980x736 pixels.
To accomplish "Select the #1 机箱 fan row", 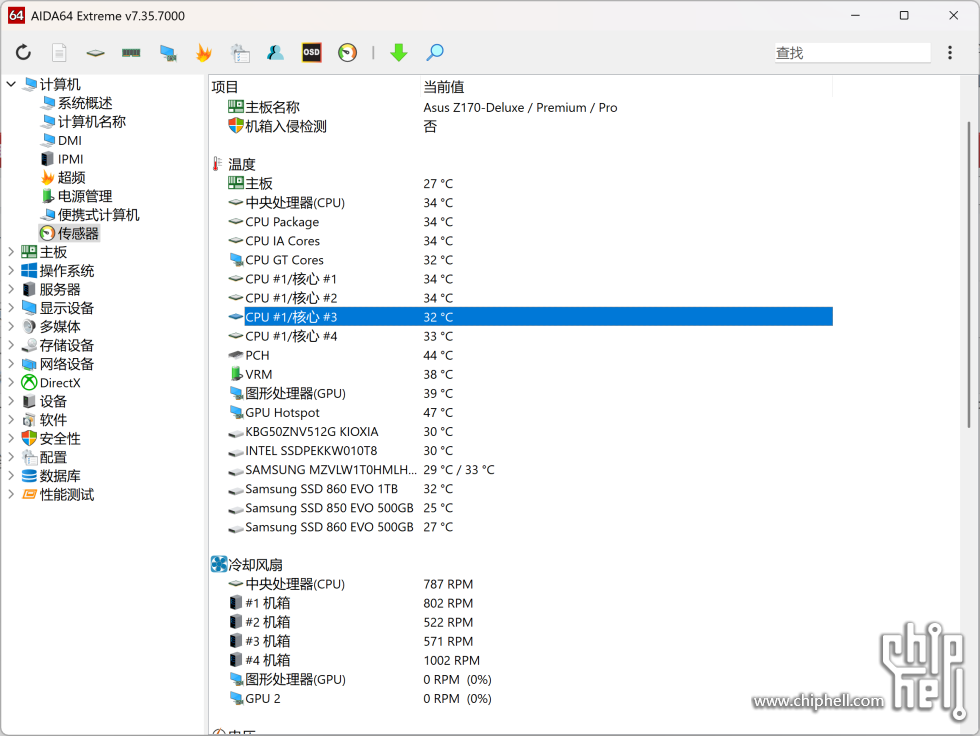I will pyautogui.click(x=530, y=603).
